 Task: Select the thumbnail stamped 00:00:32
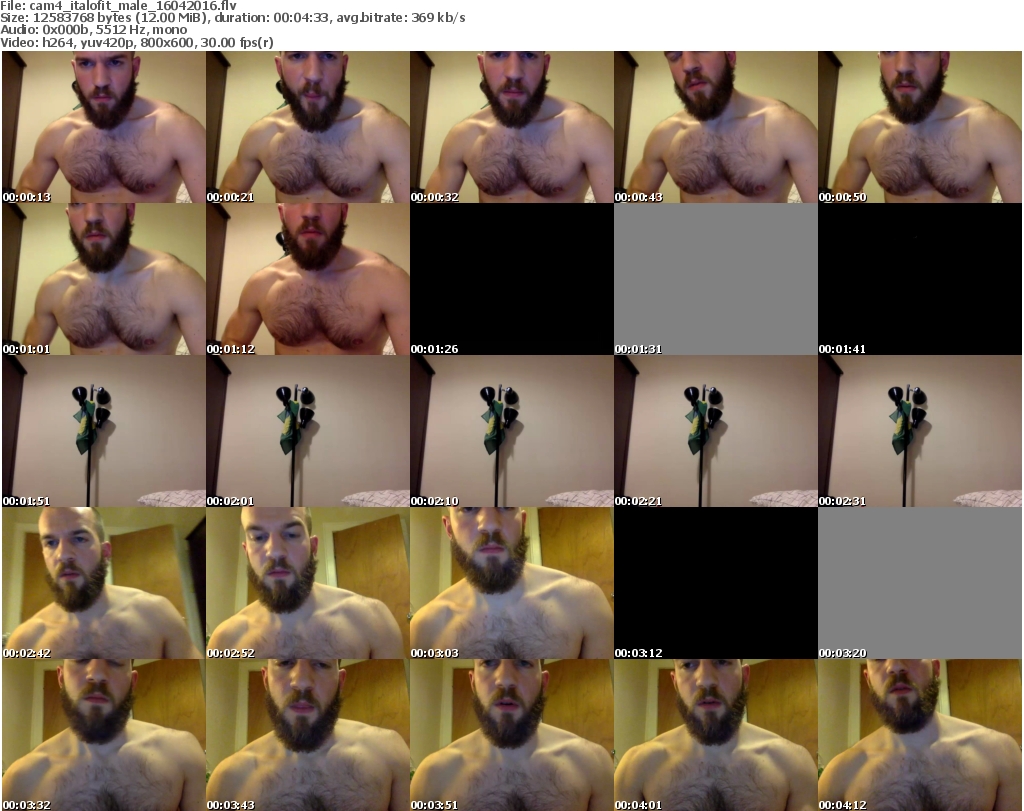(x=512, y=127)
